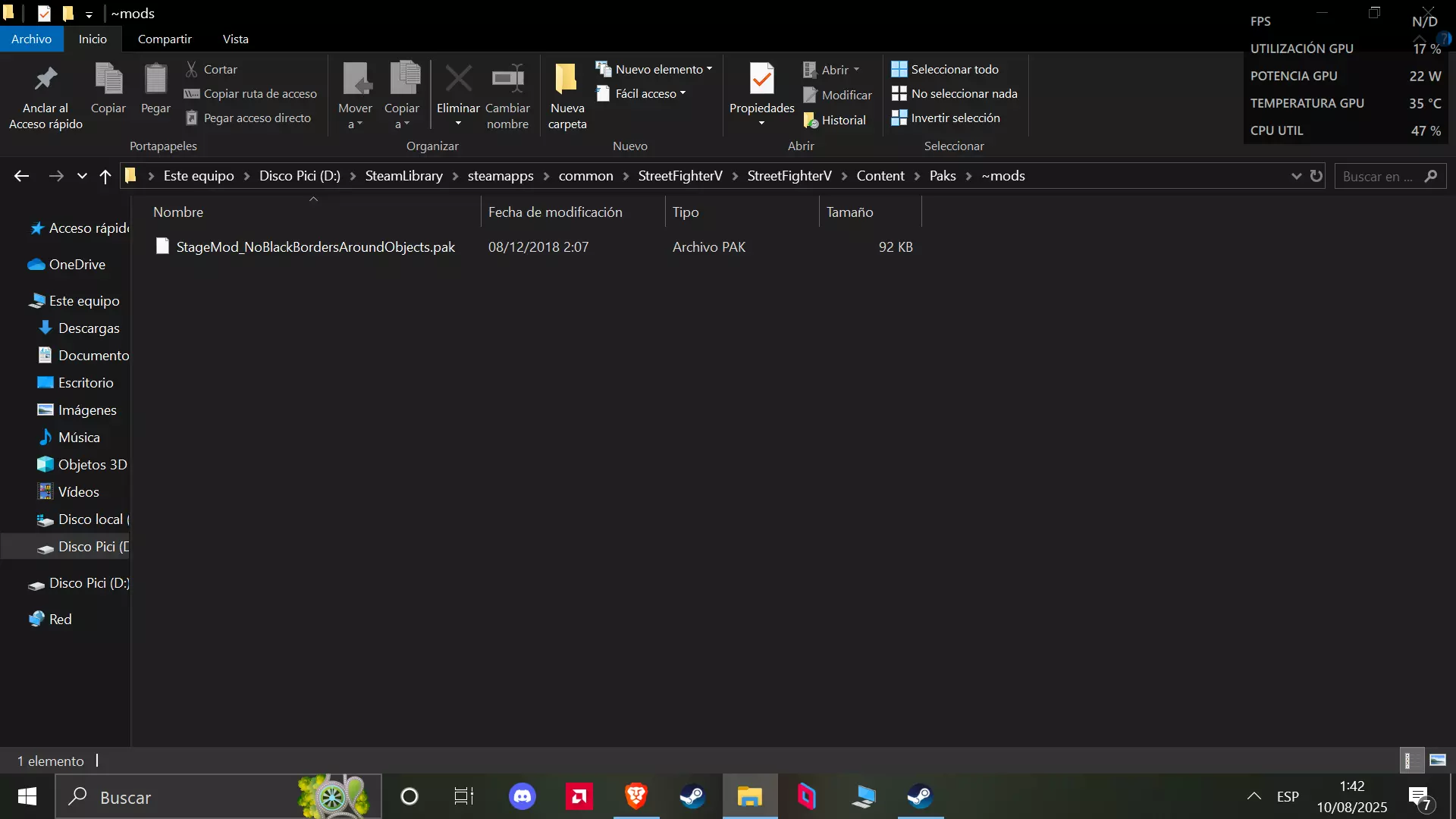Expand the Nuevo elemento dropdown
The width and height of the screenshot is (1456, 819).
[x=654, y=69]
